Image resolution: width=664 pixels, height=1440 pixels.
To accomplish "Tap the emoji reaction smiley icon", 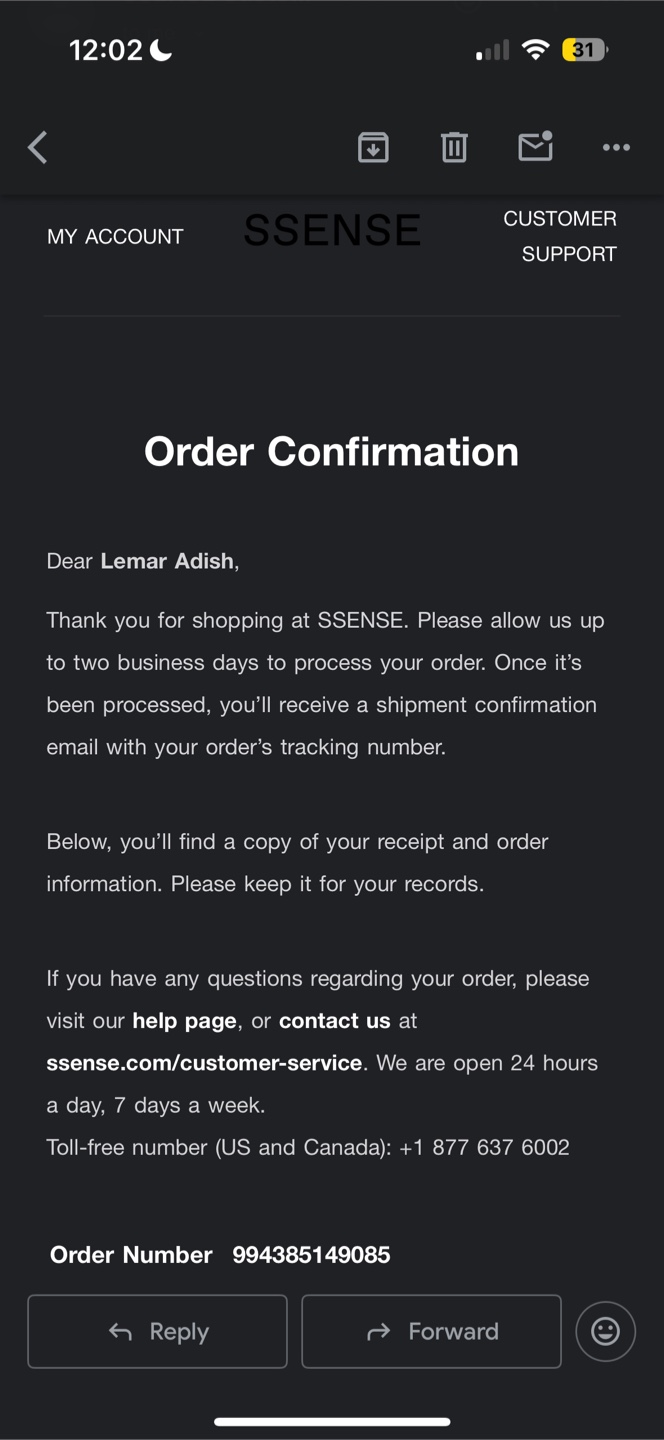I will tap(605, 1331).
